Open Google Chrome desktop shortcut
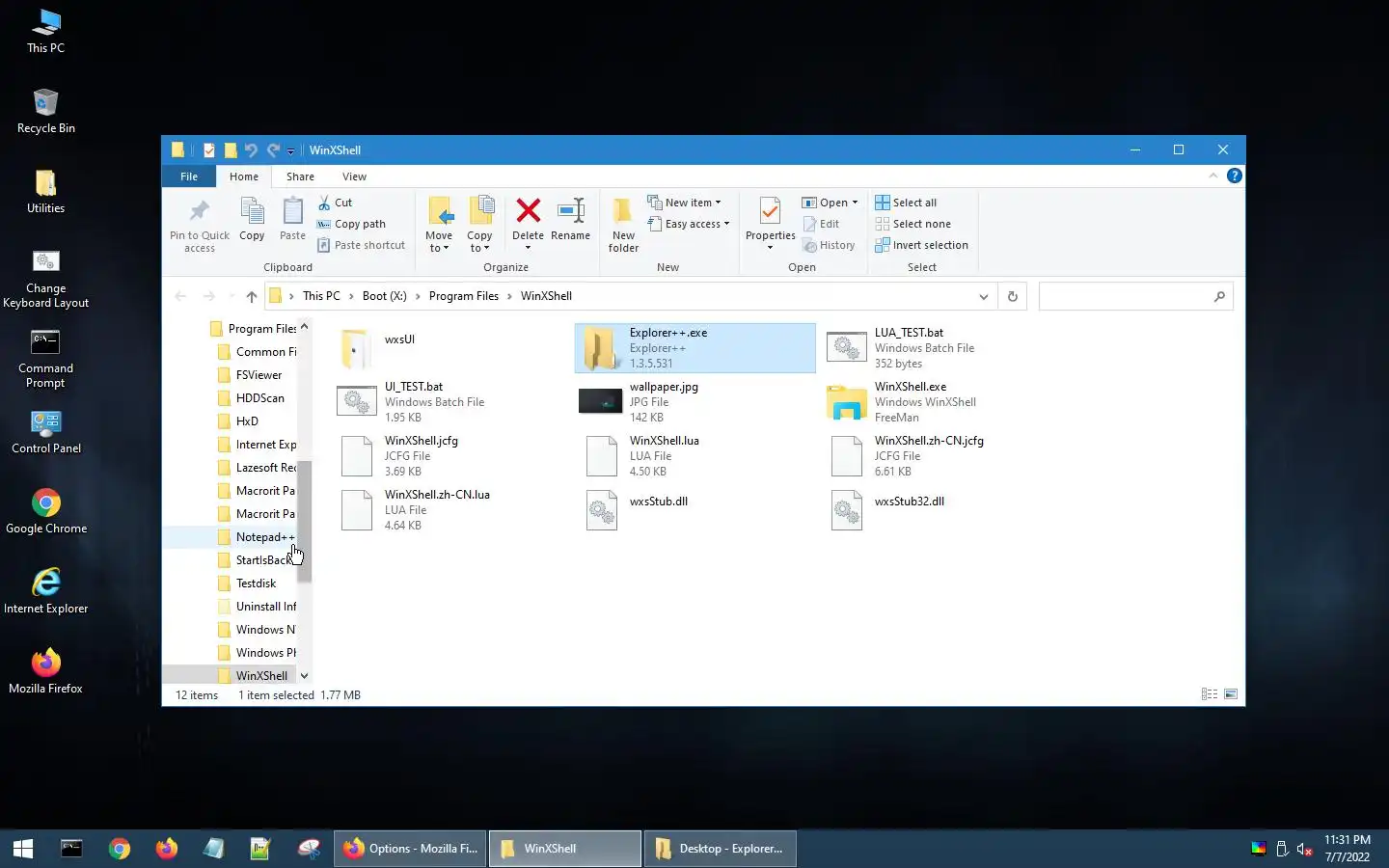This screenshot has width=1389, height=868. click(45, 511)
